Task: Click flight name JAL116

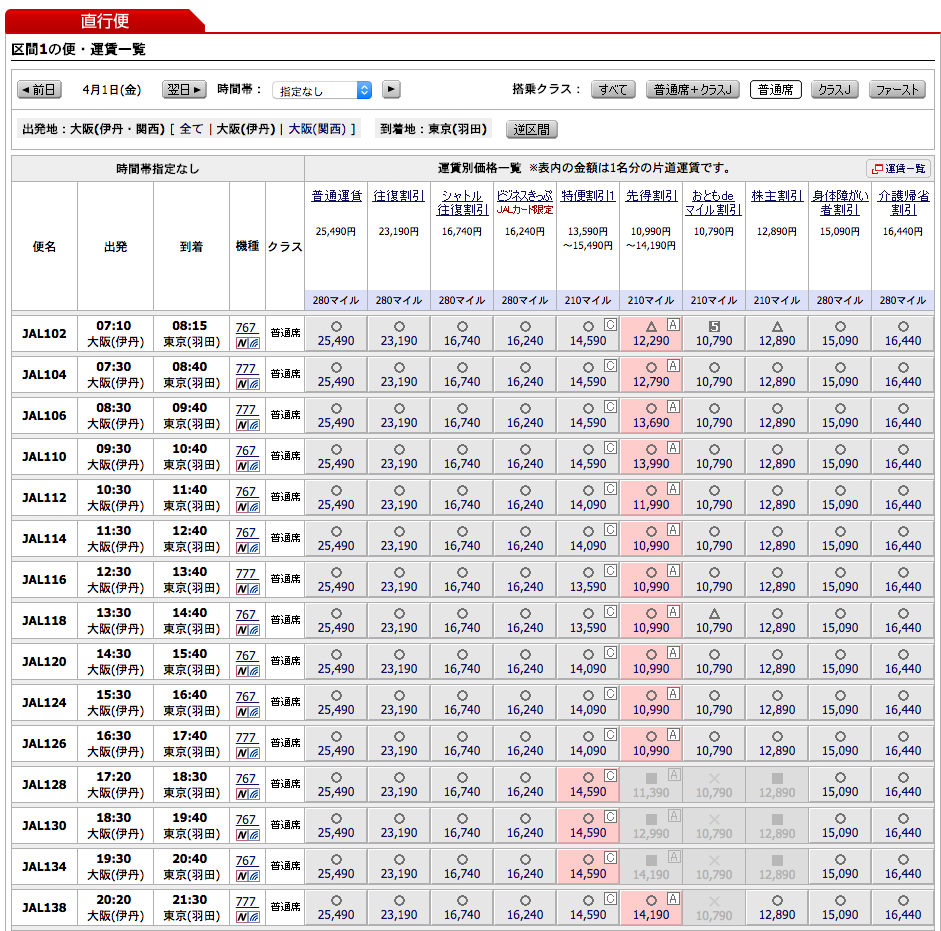Action: pos(44,580)
